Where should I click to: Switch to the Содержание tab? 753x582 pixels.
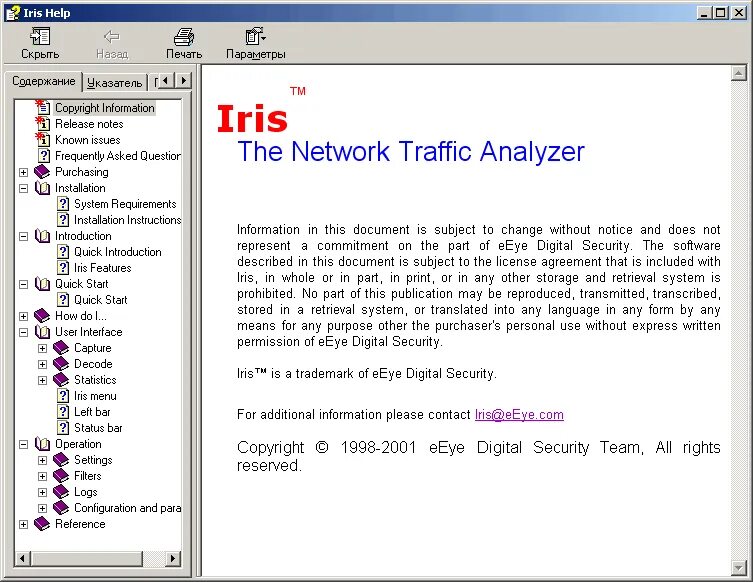point(44,81)
